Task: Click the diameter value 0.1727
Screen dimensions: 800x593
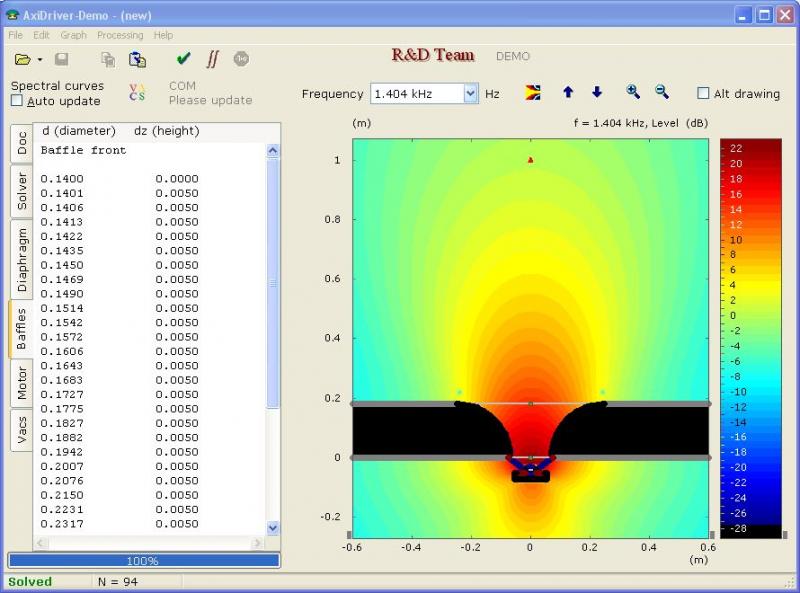Action: click(x=62, y=394)
